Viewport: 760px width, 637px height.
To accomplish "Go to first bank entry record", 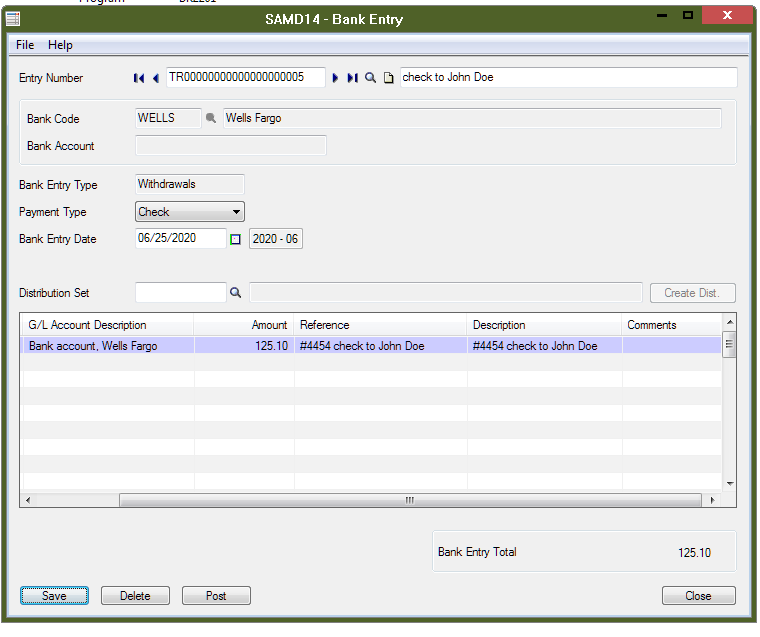I will [x=139, y=78].
